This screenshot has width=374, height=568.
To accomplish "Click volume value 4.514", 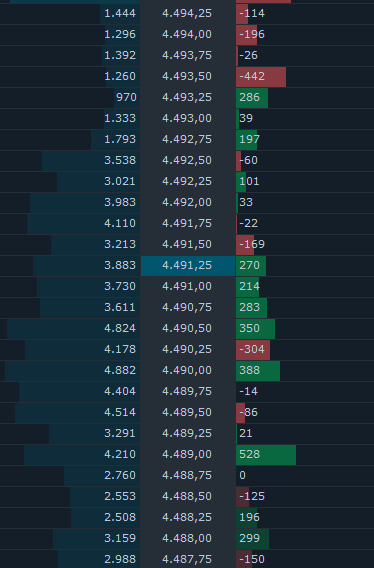I will (x=120, y=413).
